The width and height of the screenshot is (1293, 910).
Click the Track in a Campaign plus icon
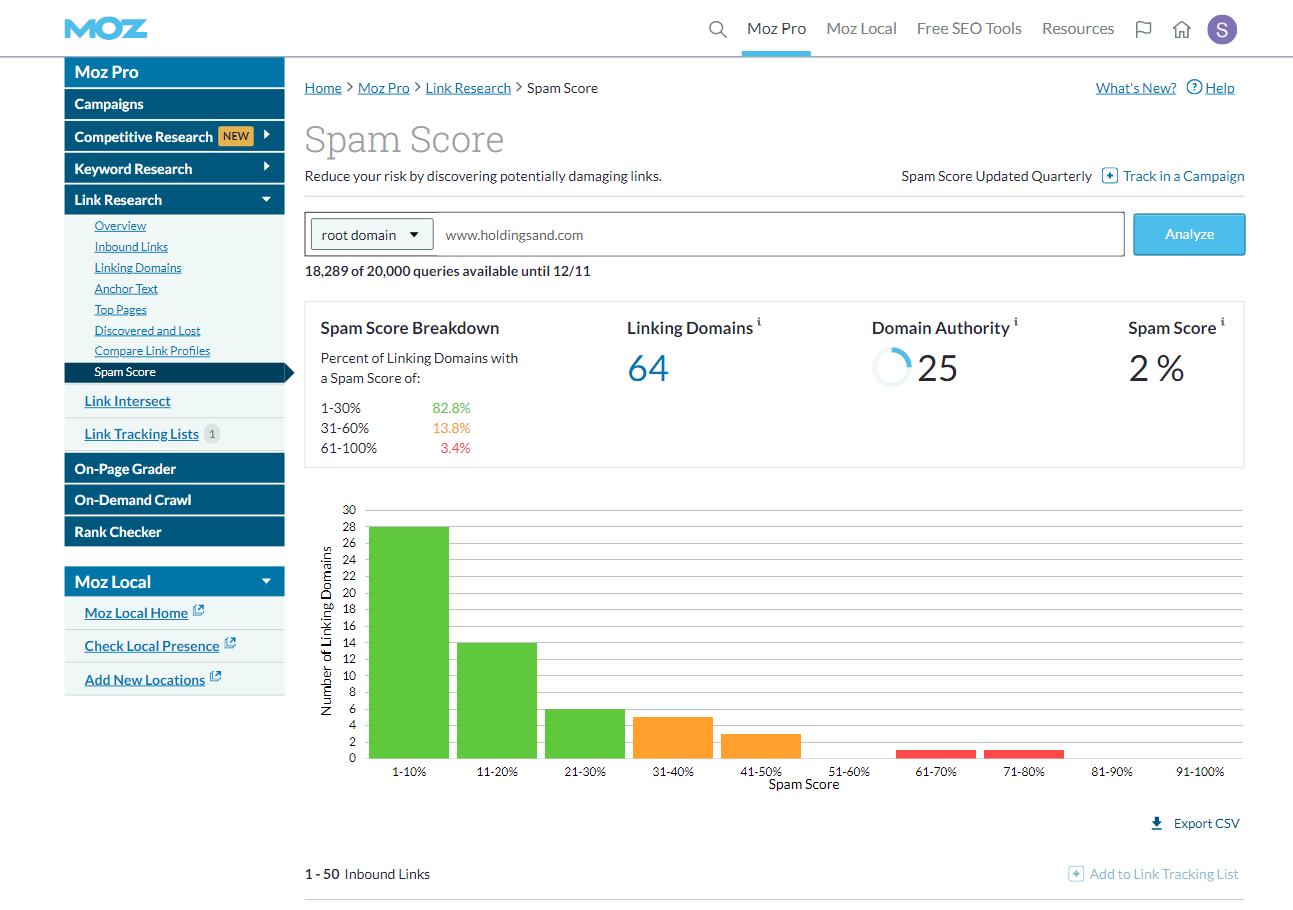tap(1110, 176)
